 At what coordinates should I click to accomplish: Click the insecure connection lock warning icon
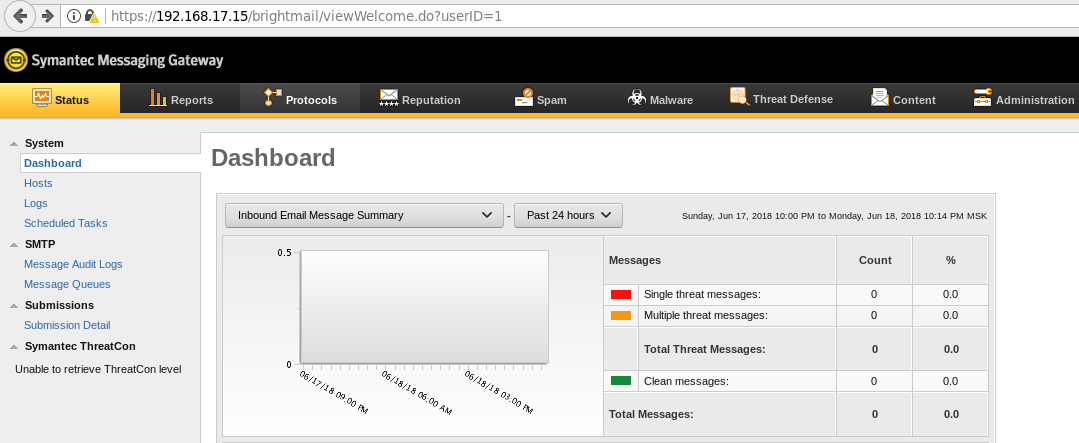[x=92, y=16]
